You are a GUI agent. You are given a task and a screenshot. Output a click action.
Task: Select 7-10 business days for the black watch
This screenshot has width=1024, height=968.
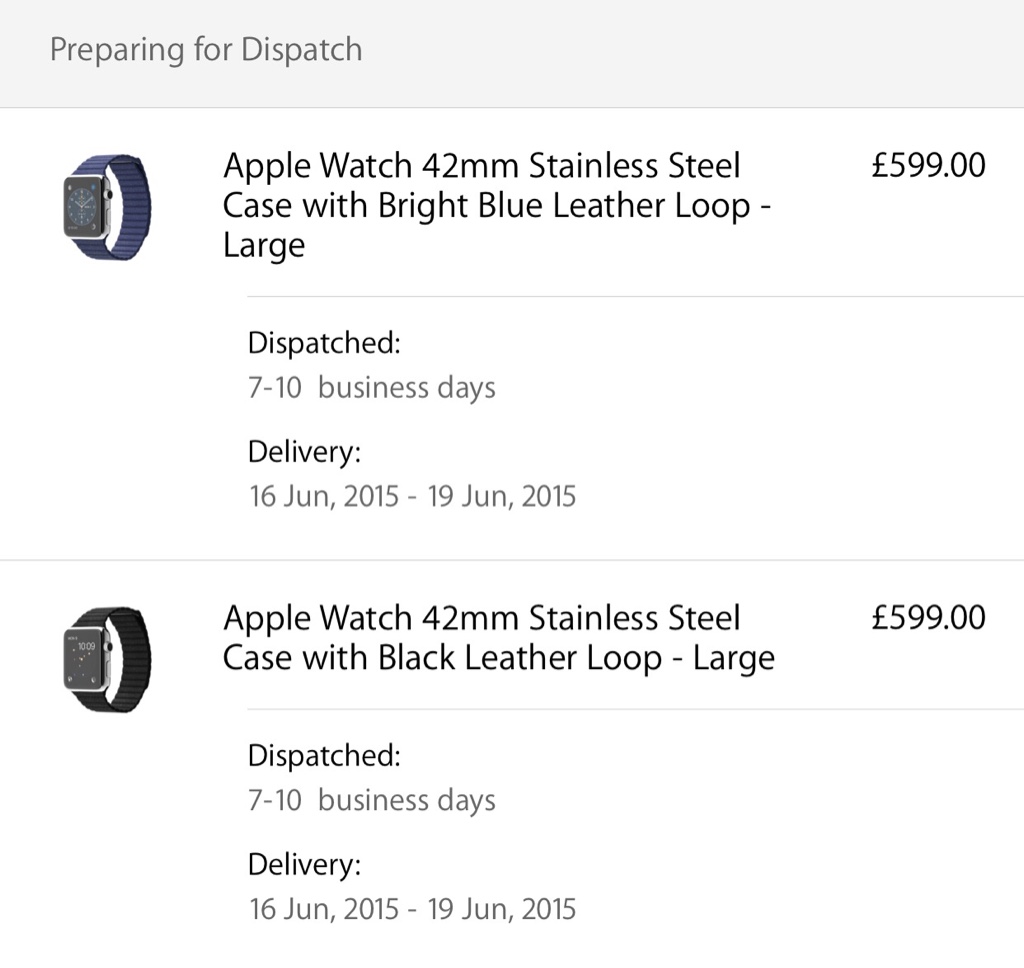click(x=371, y=800)
